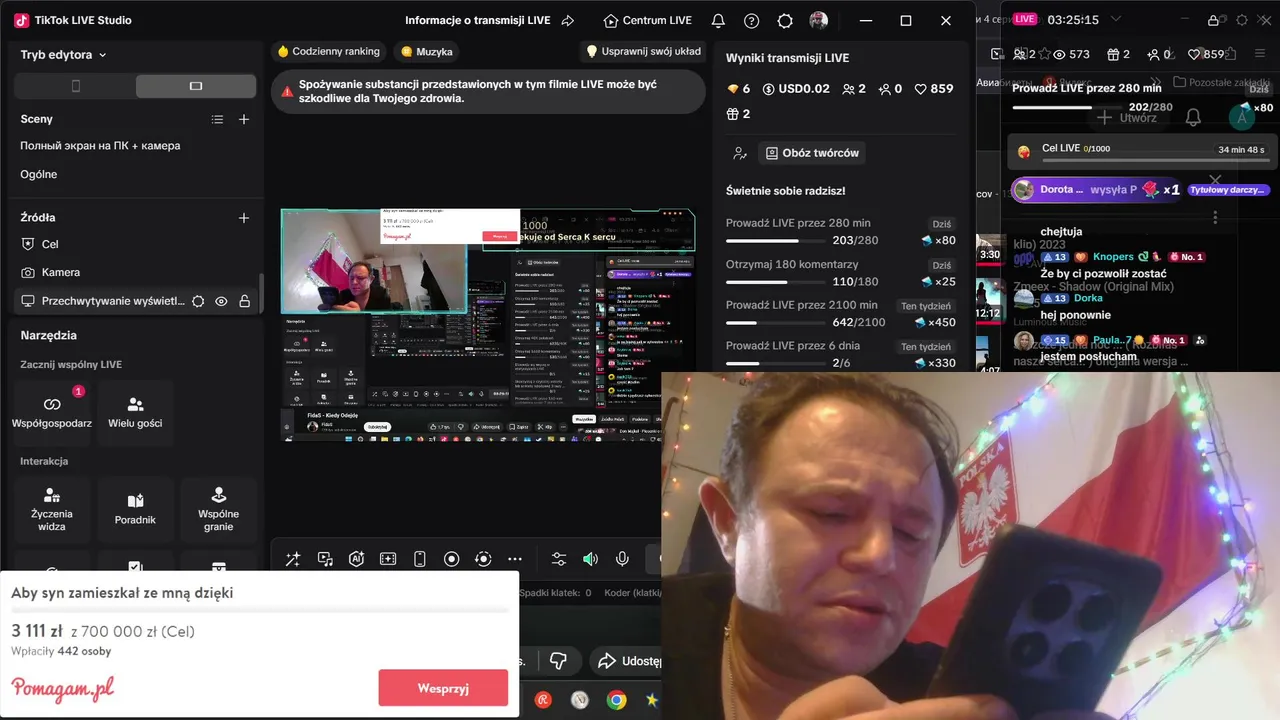
Task: Click mobile phone preview icon
Action: tap(420, 559)
